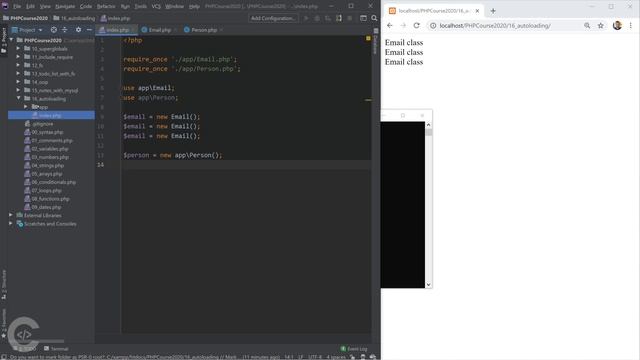Expand the 10_superglobals folder
This screenshot has width=640, height=360.
(18, 49)
